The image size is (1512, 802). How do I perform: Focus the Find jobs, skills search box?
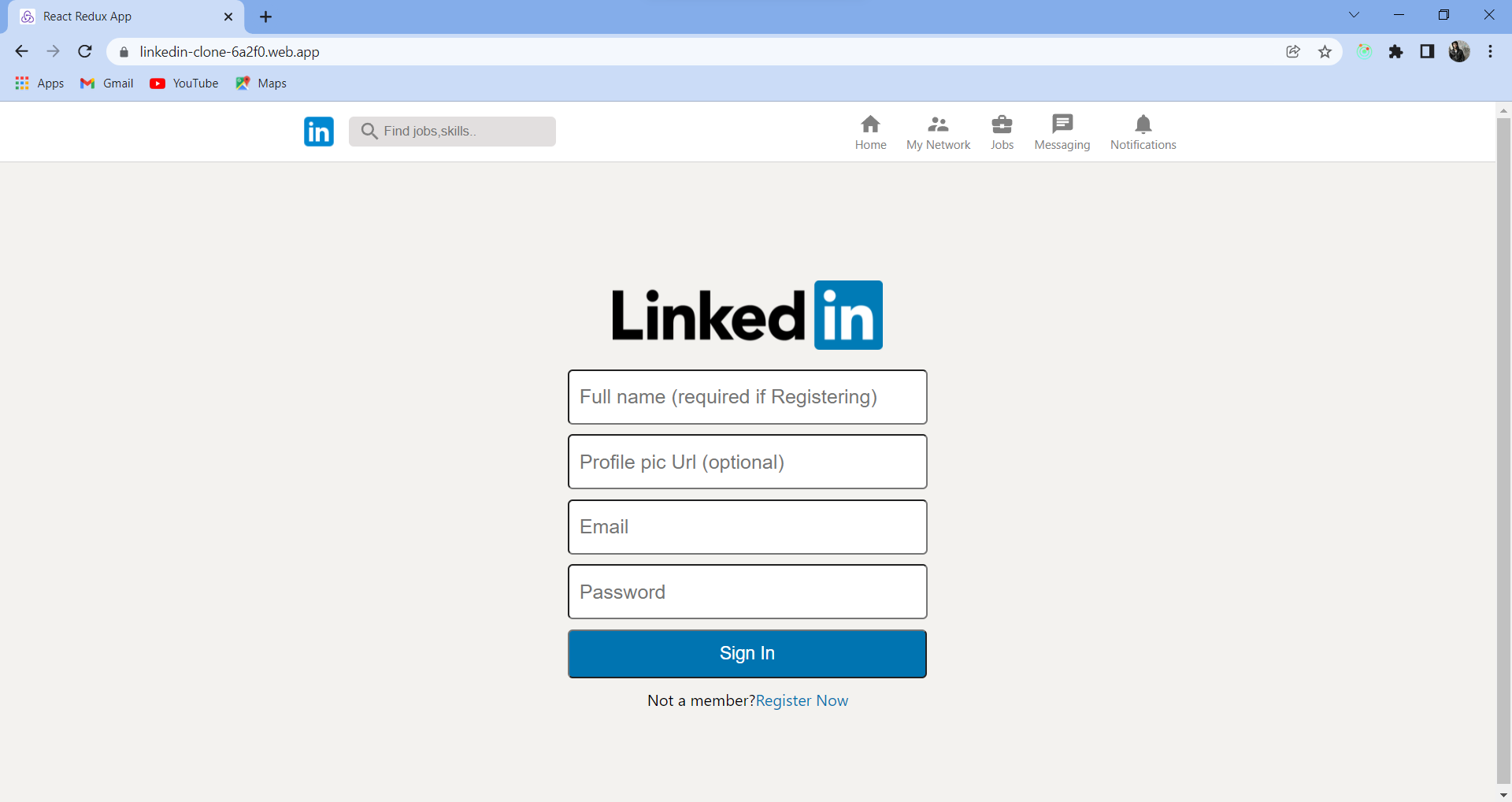click(452, 132)
